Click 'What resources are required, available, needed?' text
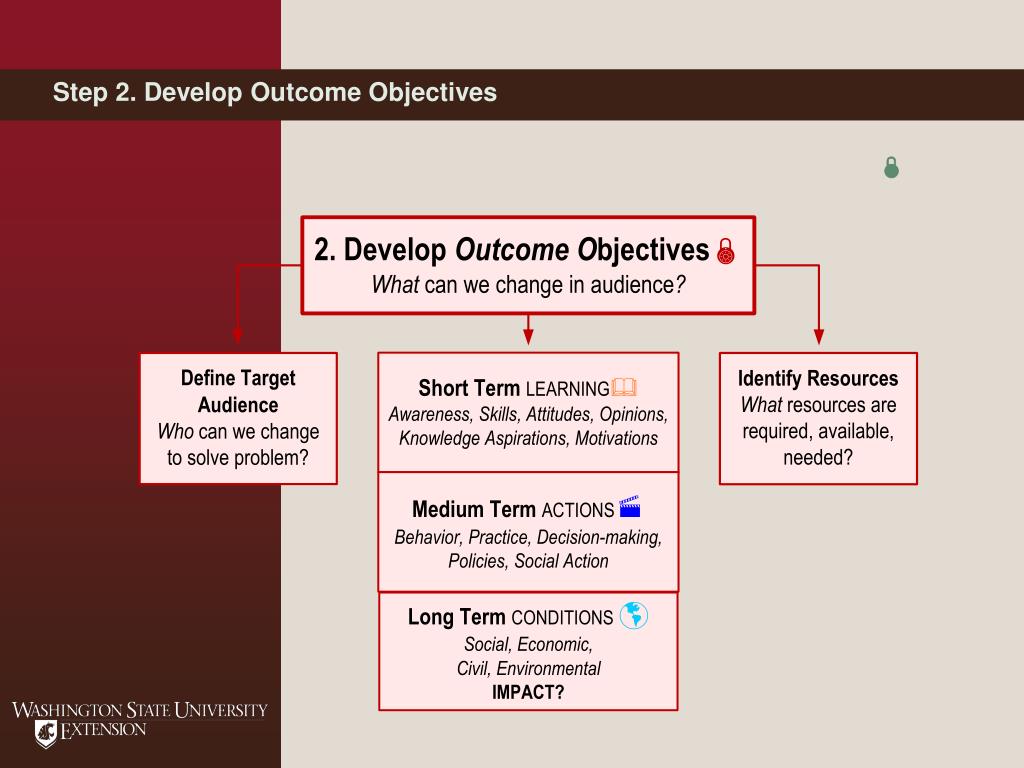Viewport: 1024px width, 768px height. (x=818, y=431)
